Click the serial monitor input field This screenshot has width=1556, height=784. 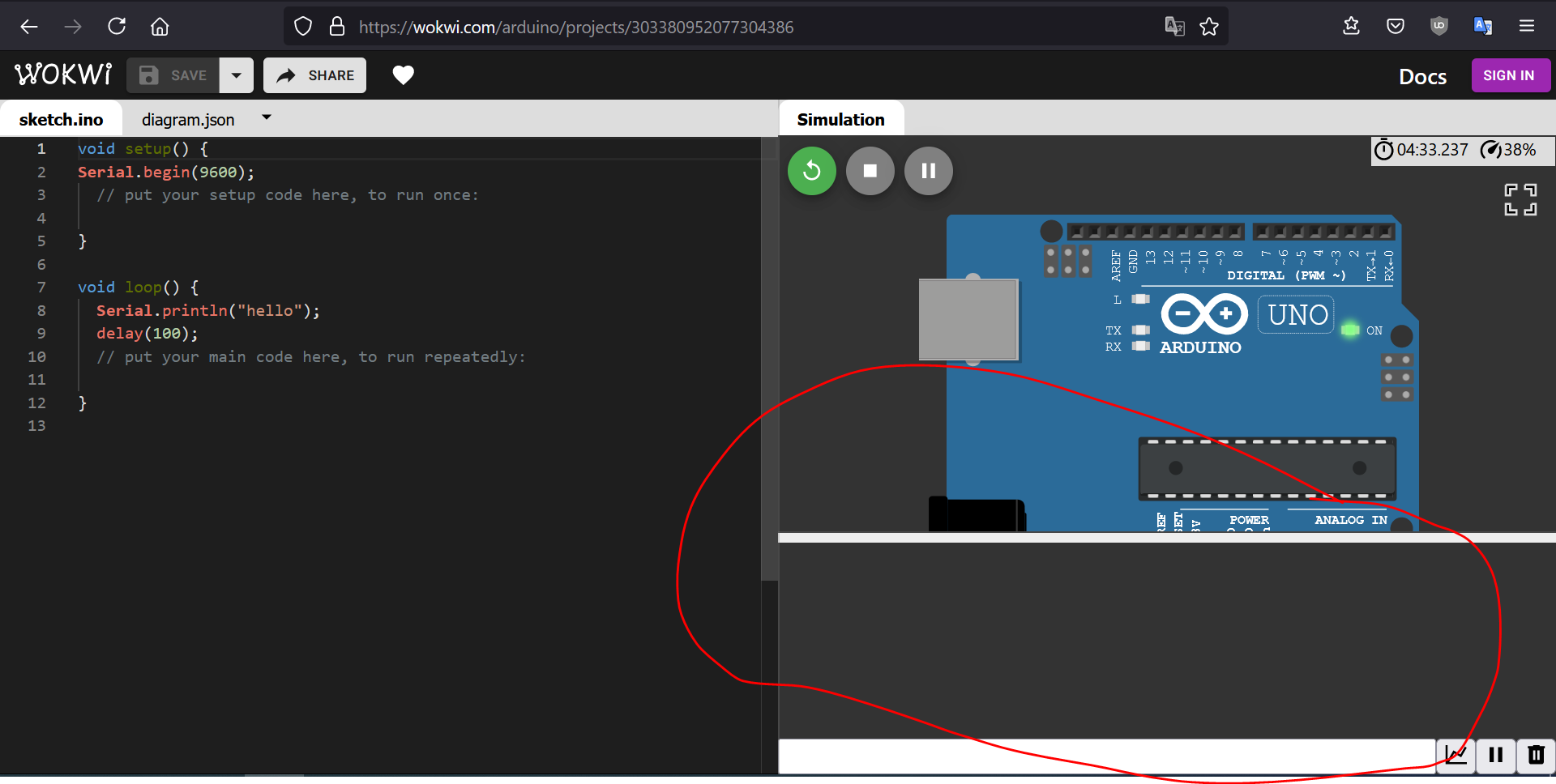(x=1054, y=756)
